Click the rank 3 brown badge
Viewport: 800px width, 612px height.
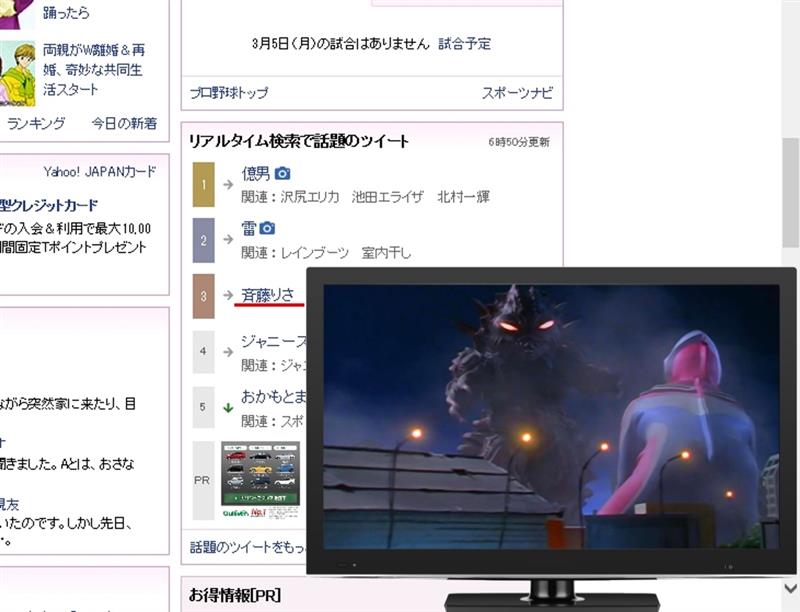coord(204,296)
